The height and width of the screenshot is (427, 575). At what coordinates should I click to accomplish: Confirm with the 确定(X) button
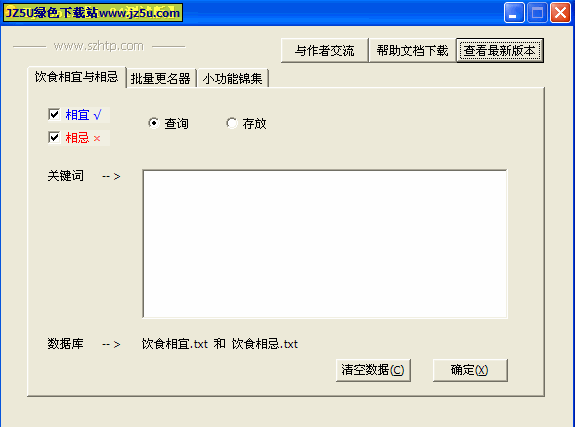click(470, 370)
